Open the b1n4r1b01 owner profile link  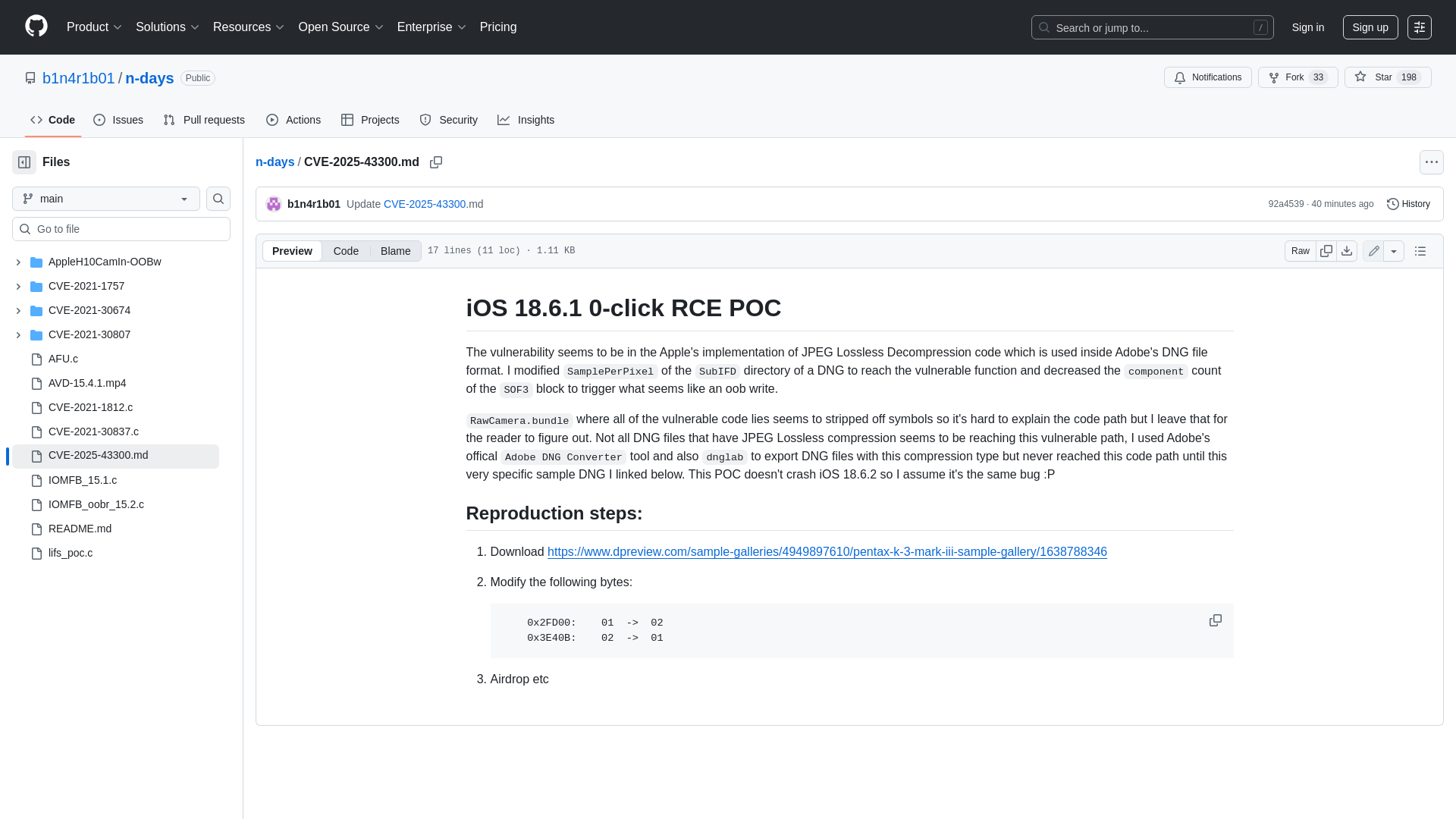point(79,78)
